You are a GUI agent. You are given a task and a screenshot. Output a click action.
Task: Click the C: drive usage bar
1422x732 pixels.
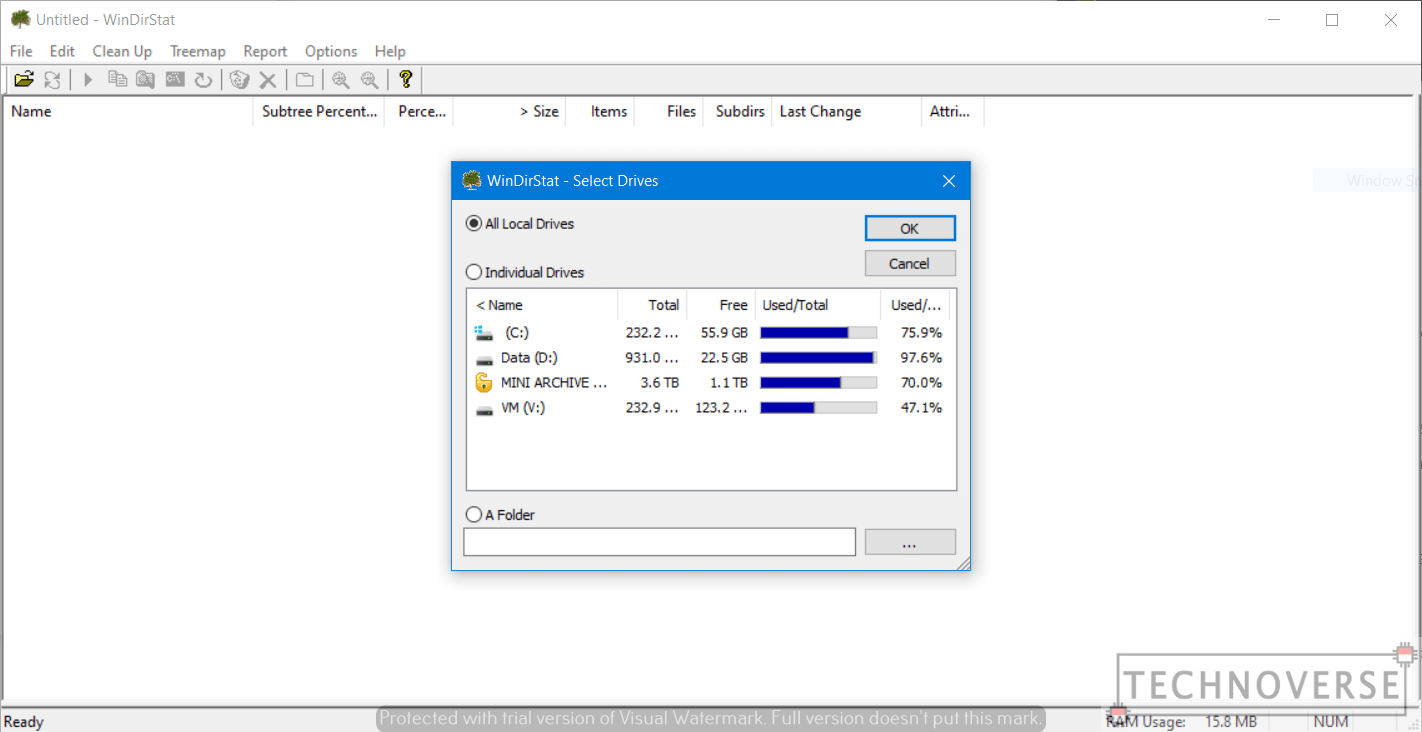click(819, 333)
